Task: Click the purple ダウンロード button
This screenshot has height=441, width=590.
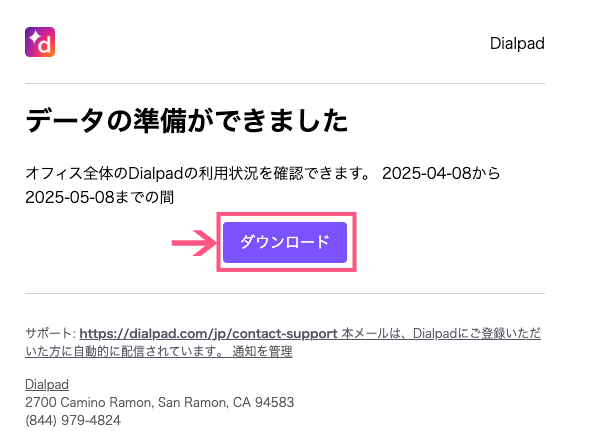Action: (285, 242)
